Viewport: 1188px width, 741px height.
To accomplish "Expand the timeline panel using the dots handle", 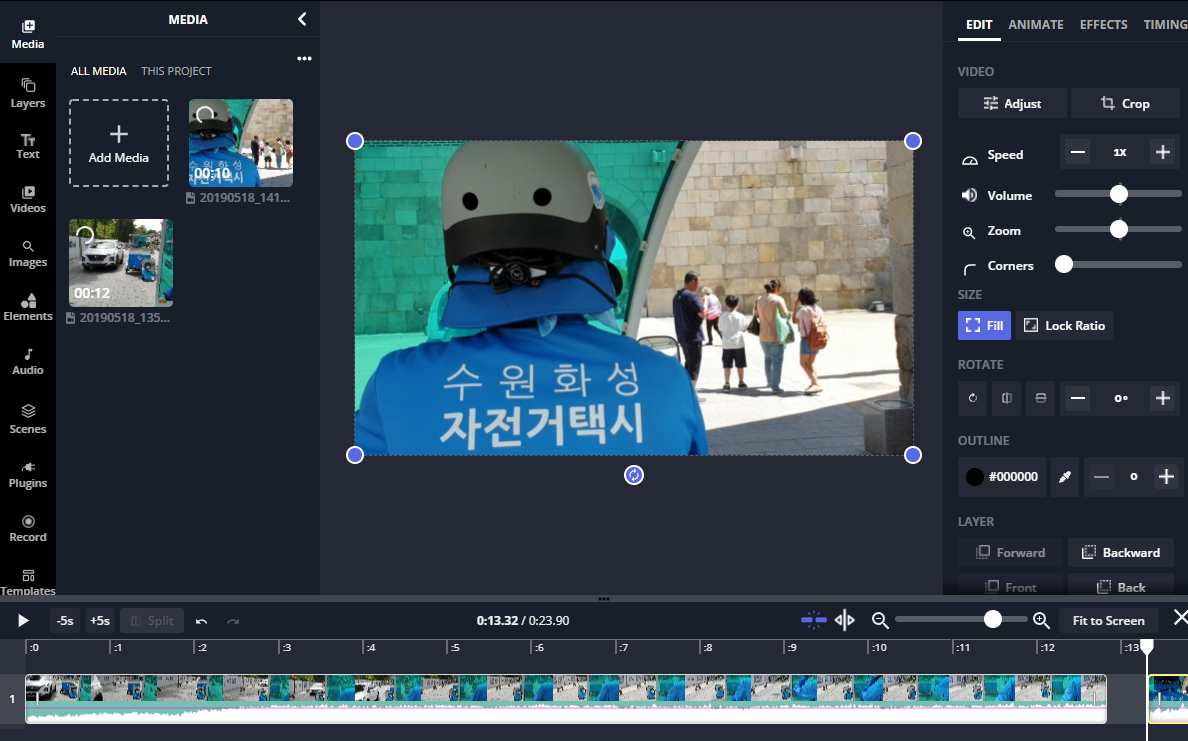I will point(604,598).
